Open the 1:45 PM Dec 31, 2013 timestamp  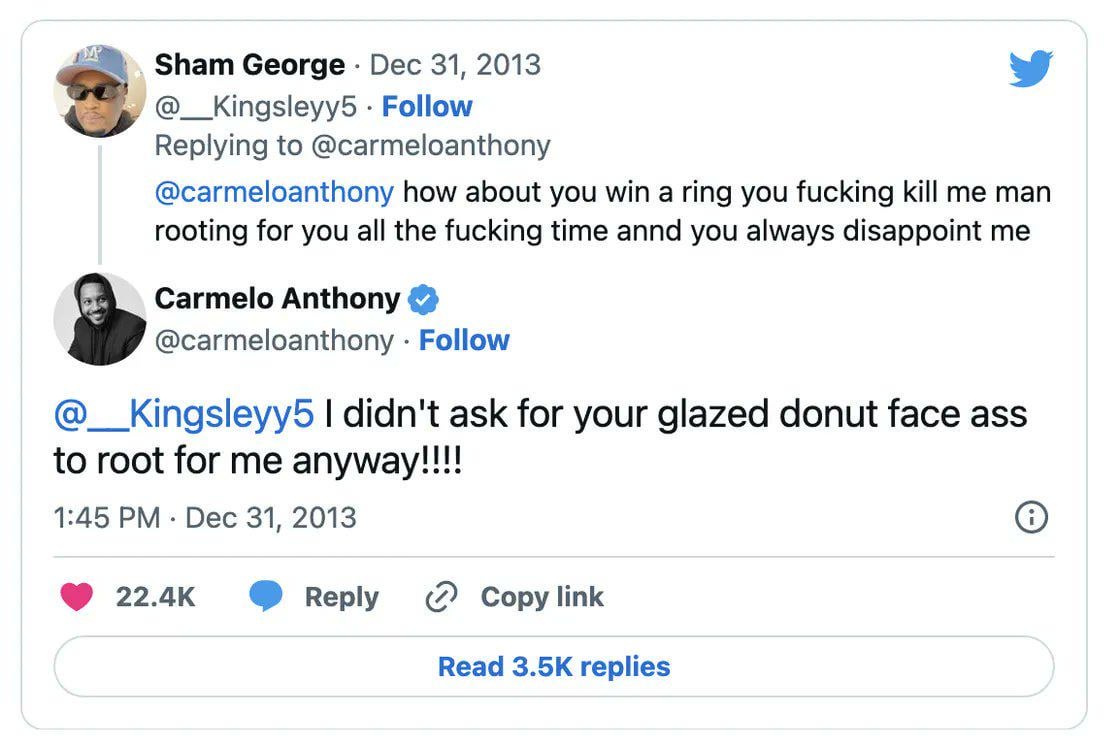[205, 517]
